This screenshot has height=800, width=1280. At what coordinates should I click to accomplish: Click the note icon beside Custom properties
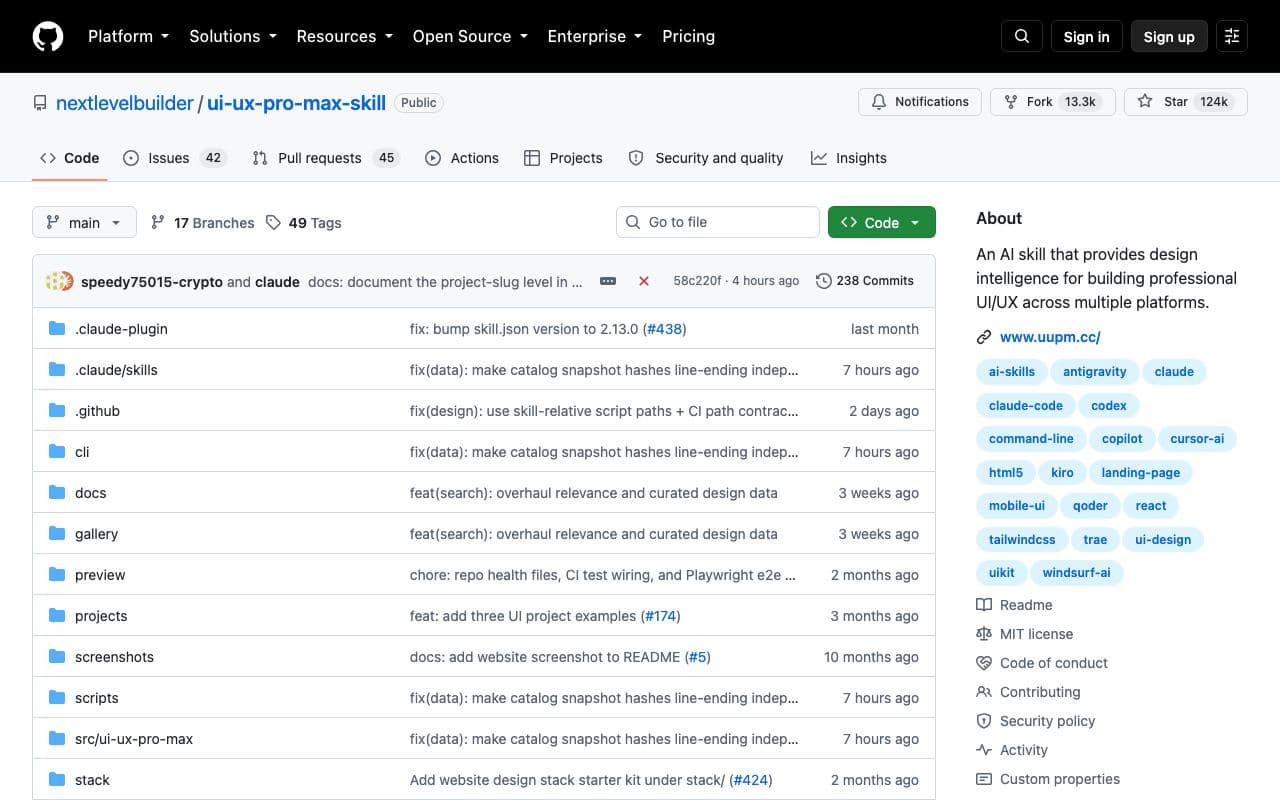pos(984,779)
